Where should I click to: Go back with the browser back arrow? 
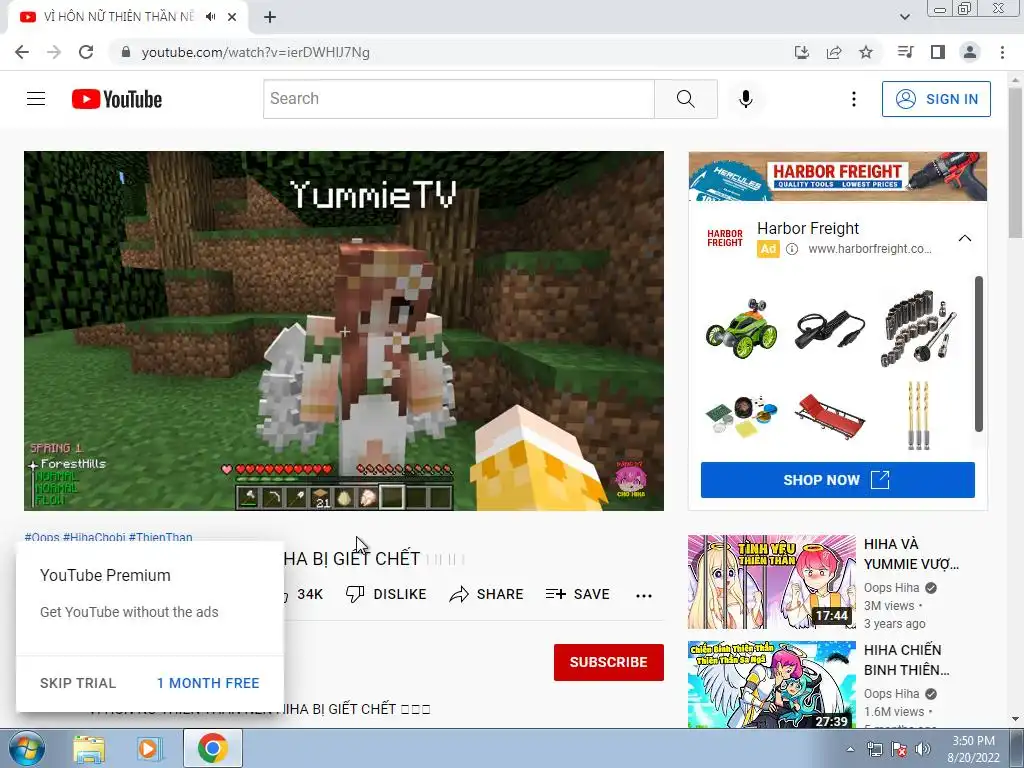[22, 52]
